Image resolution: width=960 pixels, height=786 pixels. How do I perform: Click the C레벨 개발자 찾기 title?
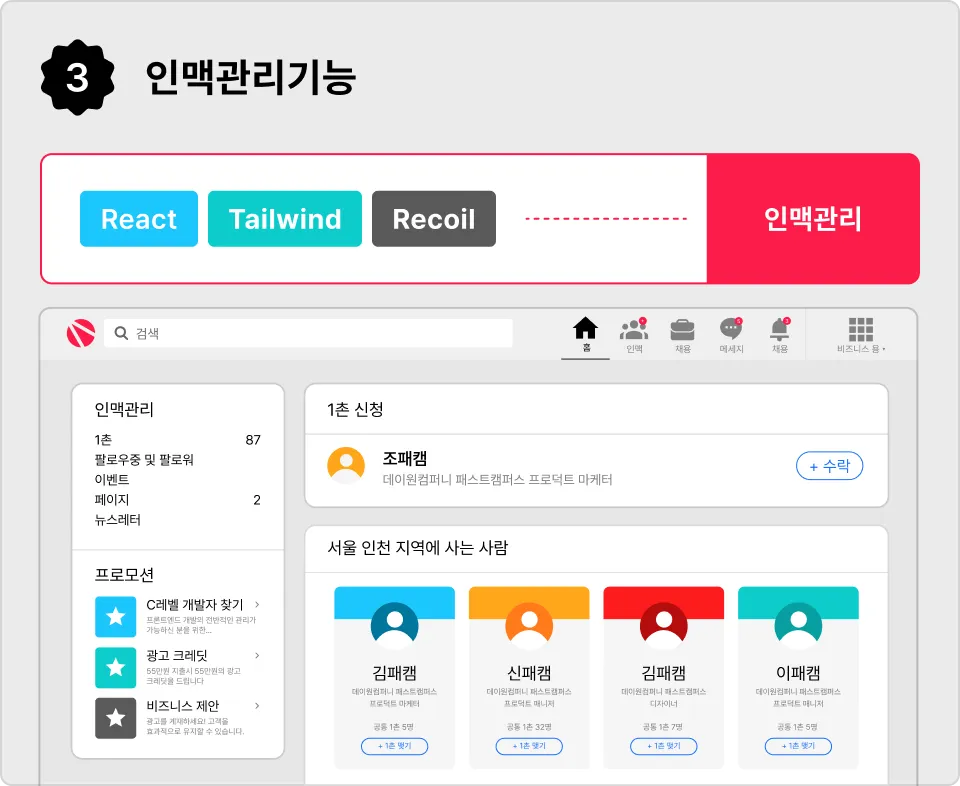pyautogui.click(x=195, y=605)
